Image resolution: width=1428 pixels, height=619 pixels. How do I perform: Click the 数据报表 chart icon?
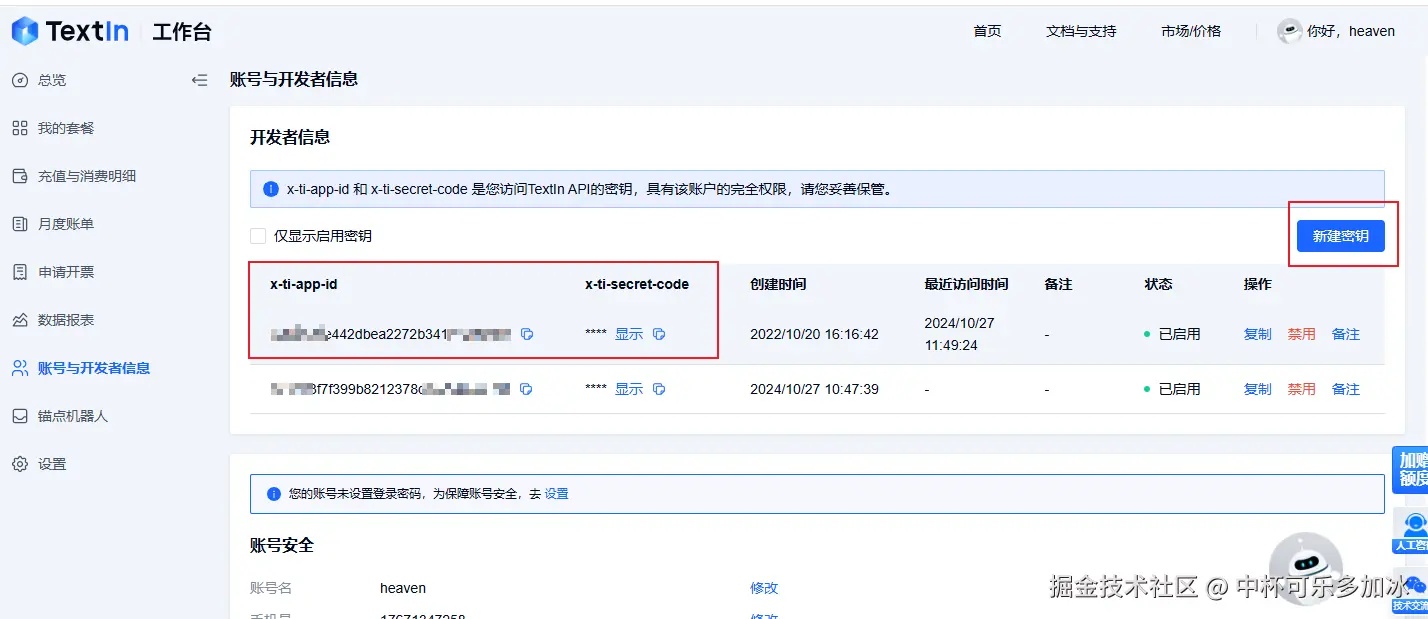tap(20, 320)
